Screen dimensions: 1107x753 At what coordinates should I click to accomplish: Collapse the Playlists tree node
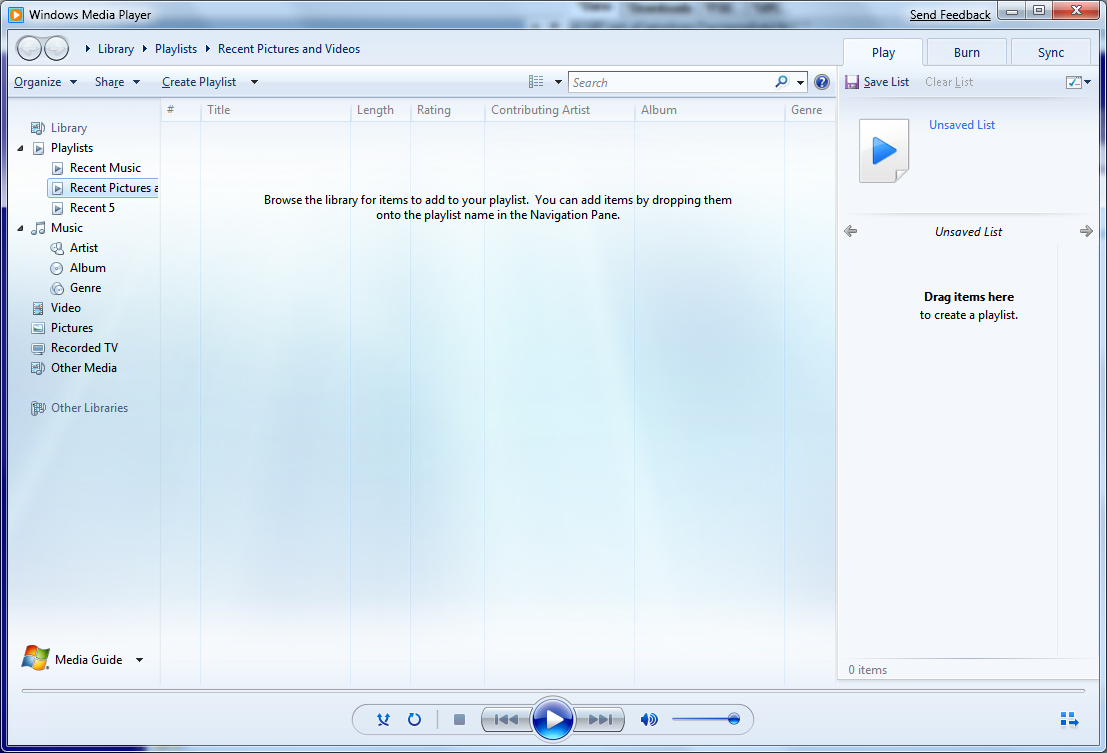(20, 148)
